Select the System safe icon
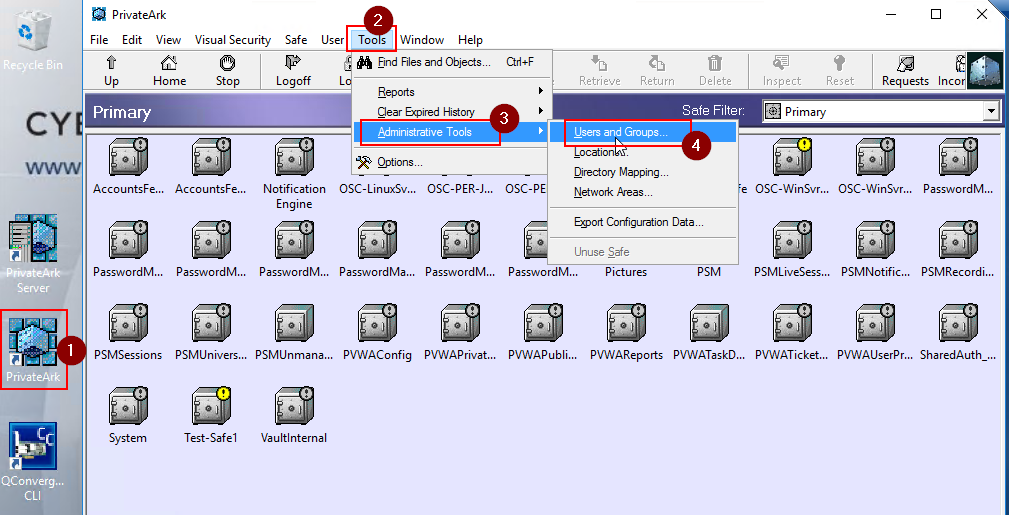 [x=128, y=407]
